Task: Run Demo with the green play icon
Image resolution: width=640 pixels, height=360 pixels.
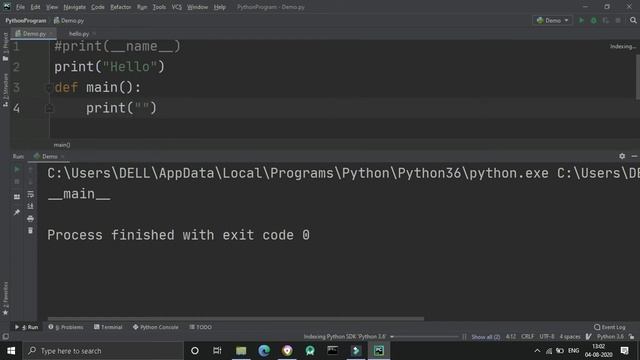Action: 582,20
